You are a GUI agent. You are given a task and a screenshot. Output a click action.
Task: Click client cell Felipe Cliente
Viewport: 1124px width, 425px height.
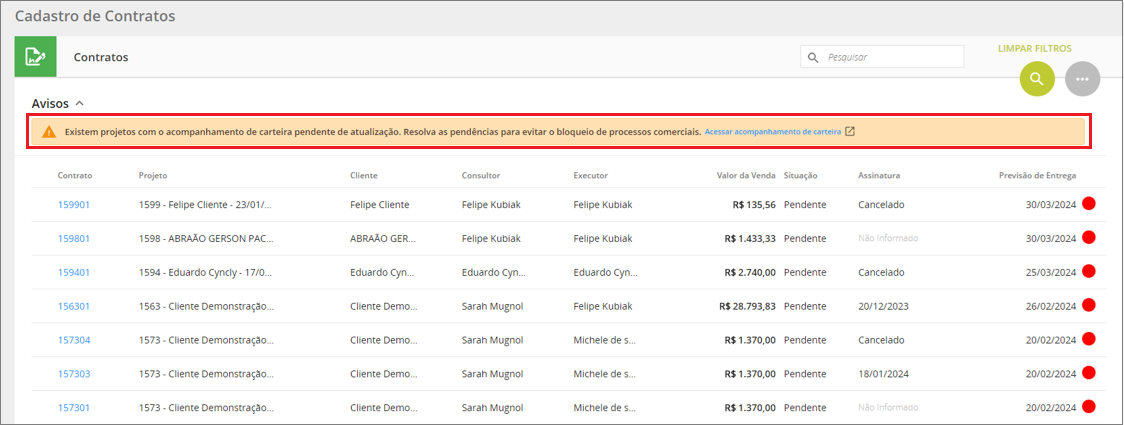click(x=379, y=204)
